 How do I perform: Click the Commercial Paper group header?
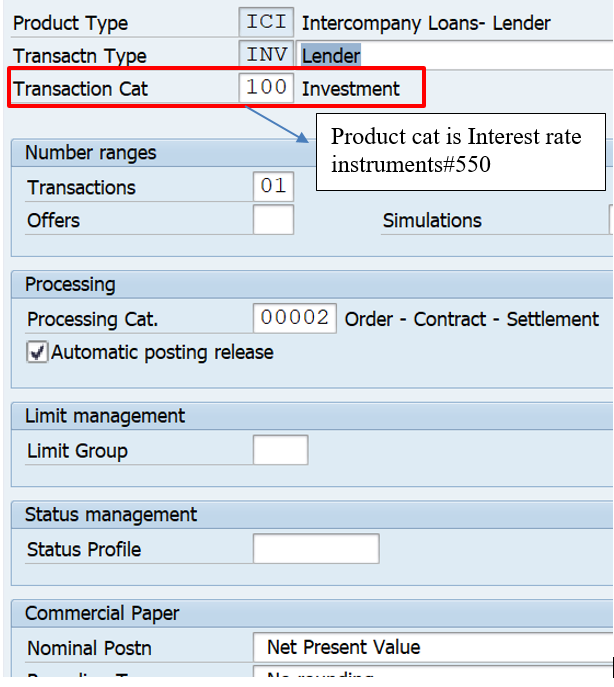102,613
